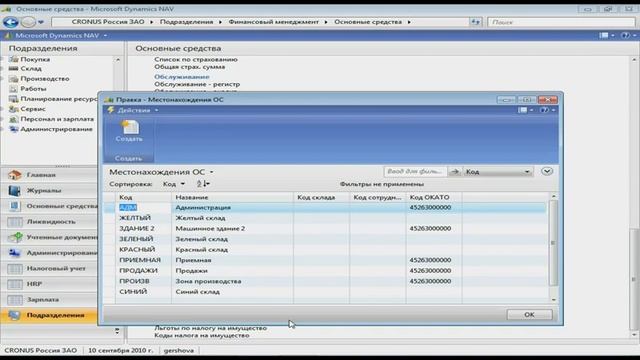Focus the filter input field
The height and width of the screenshot is (360, 640).
tap(415, 172)
